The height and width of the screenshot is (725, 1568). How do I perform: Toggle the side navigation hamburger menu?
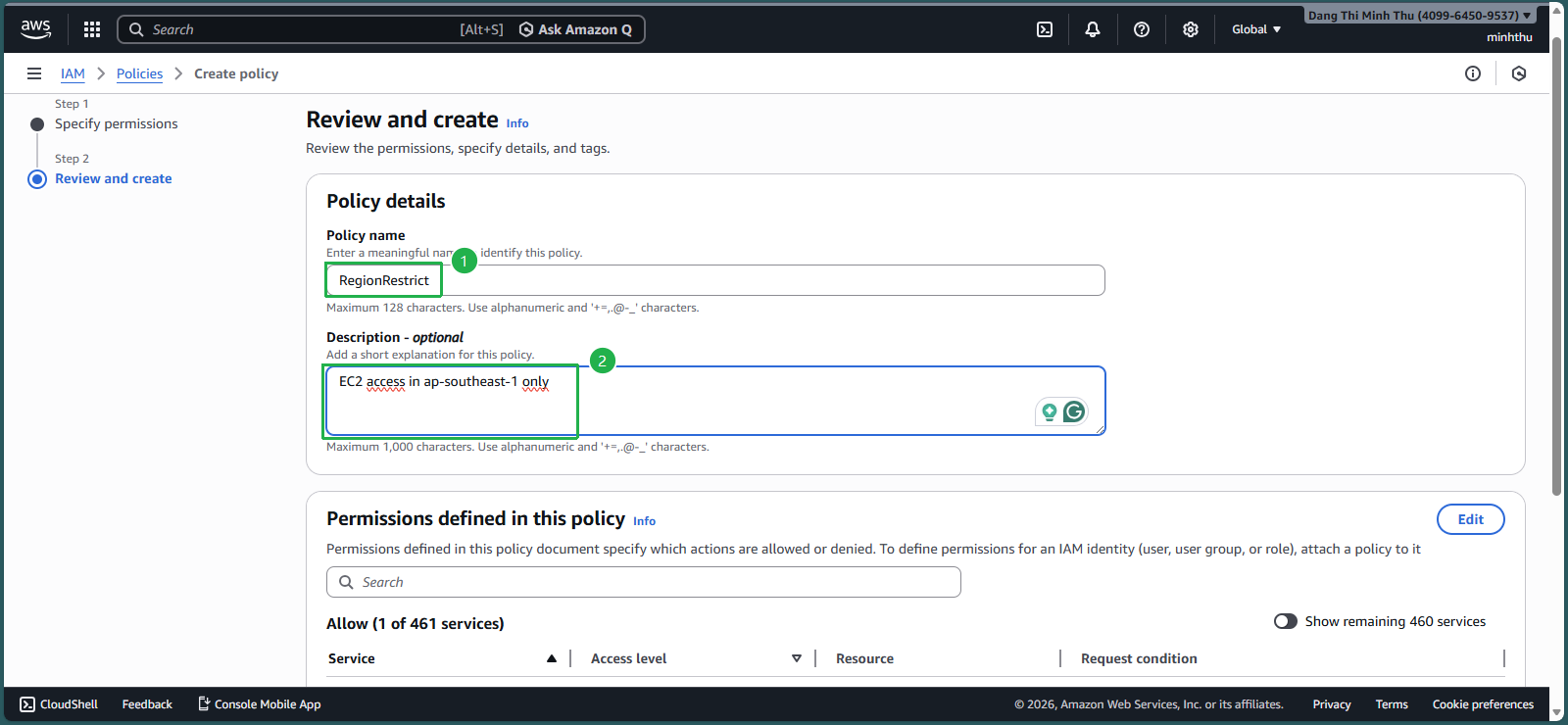click(34, 73)
